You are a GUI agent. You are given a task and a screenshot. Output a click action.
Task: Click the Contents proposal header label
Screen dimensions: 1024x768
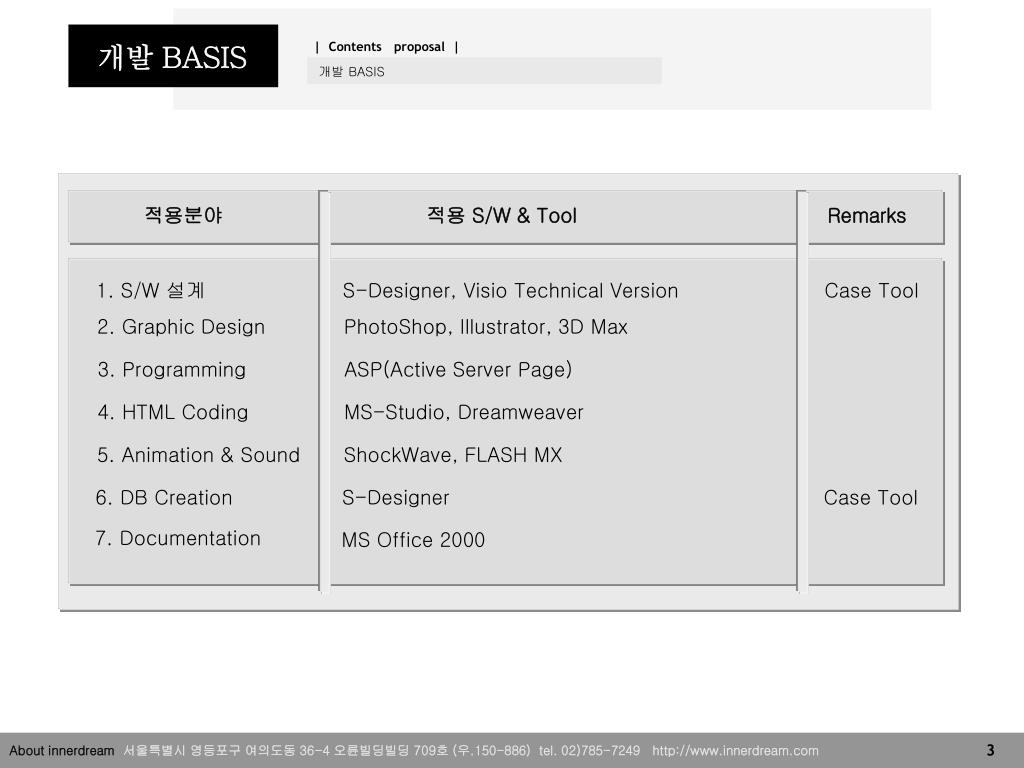point(387,47)
